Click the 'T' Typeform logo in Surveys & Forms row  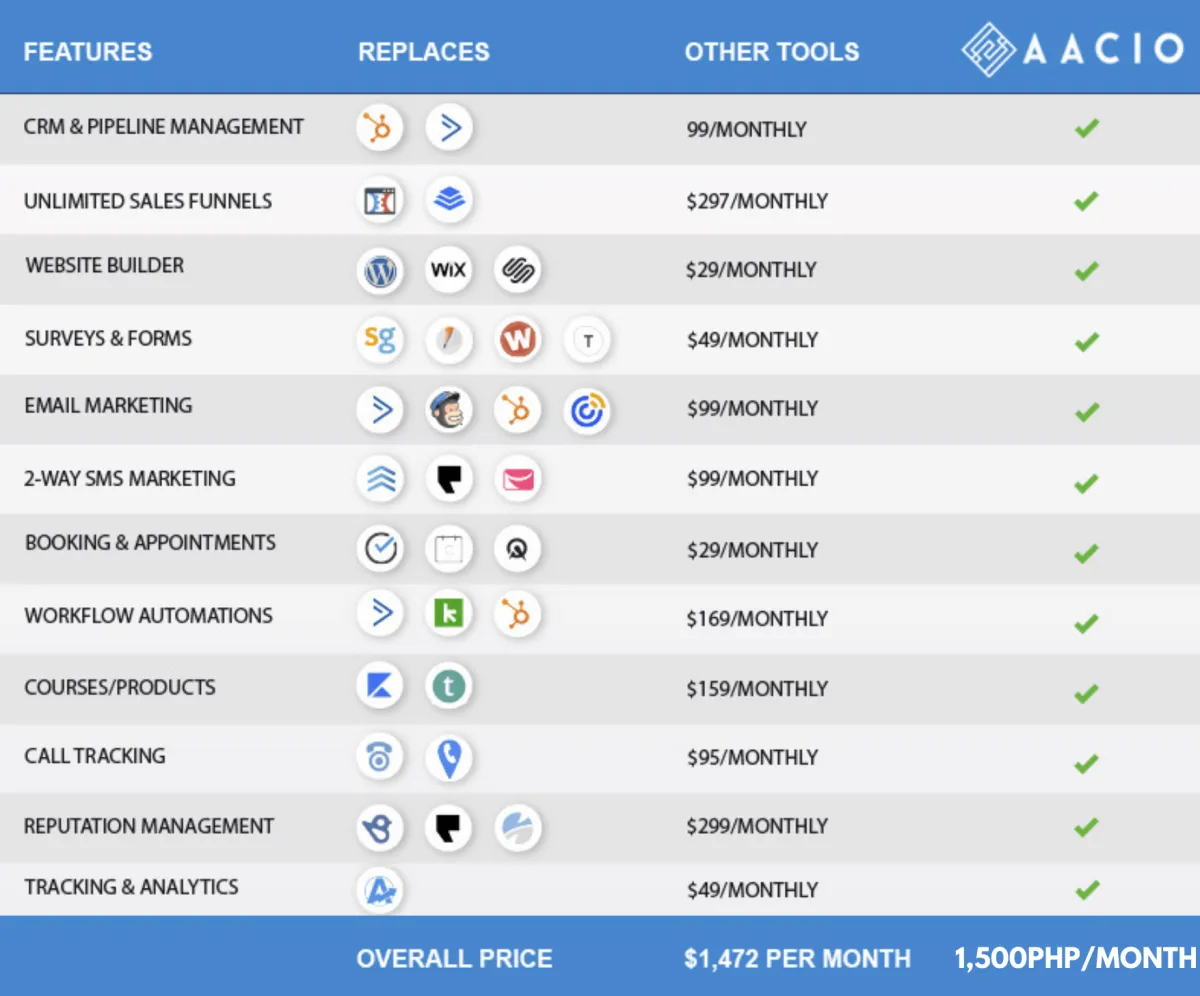tap(587, 341)
